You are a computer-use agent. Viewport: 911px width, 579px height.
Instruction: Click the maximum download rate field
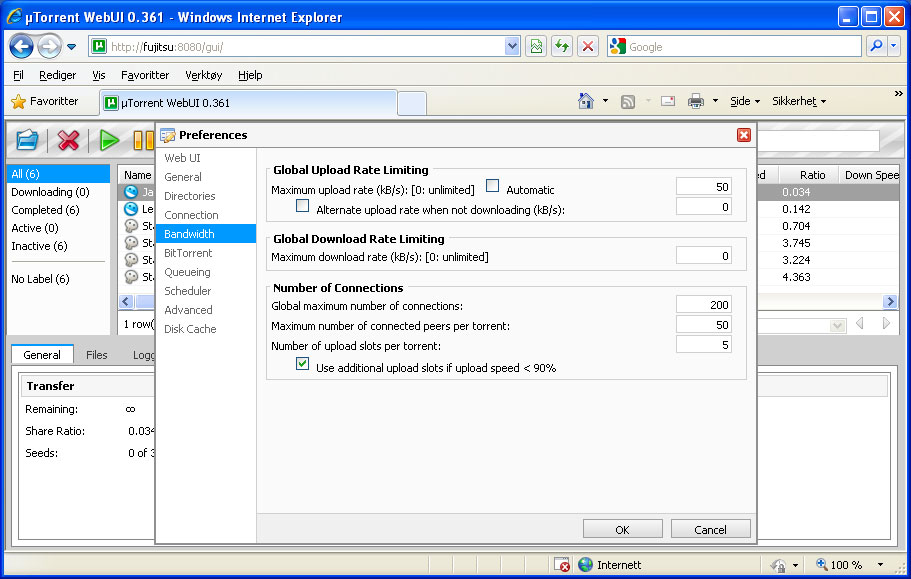coord(703,256)
